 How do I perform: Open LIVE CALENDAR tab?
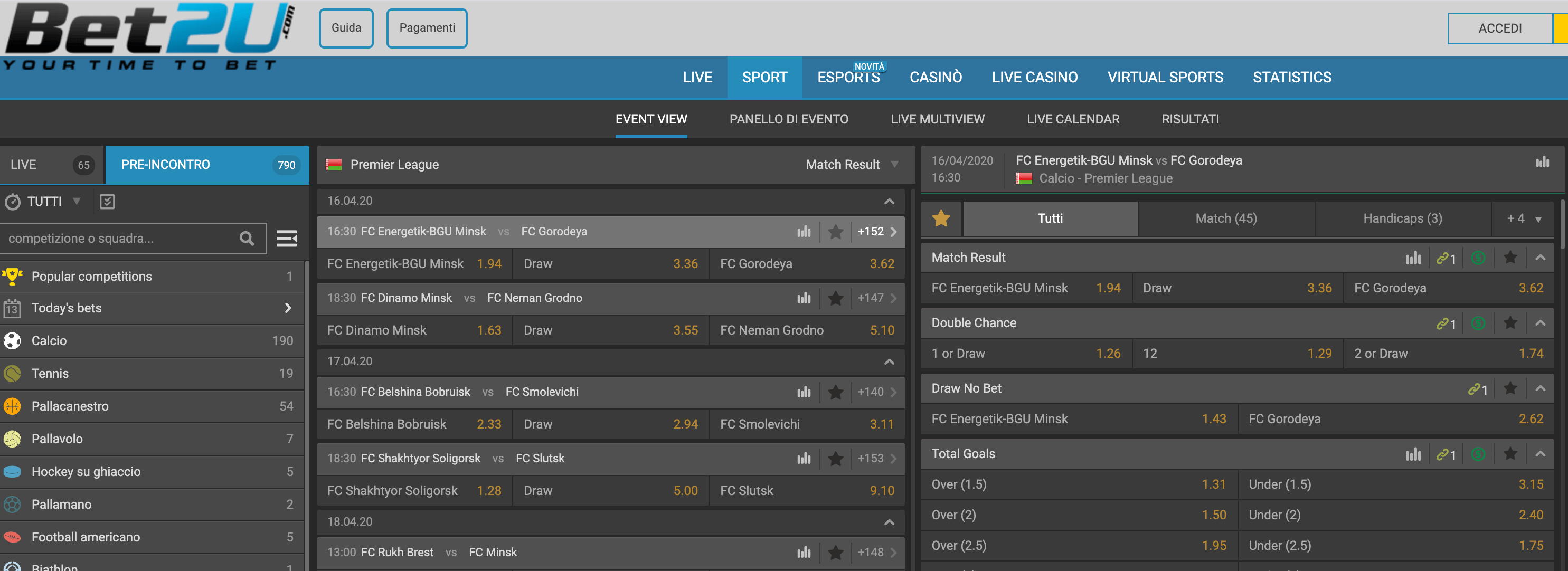1072,119
